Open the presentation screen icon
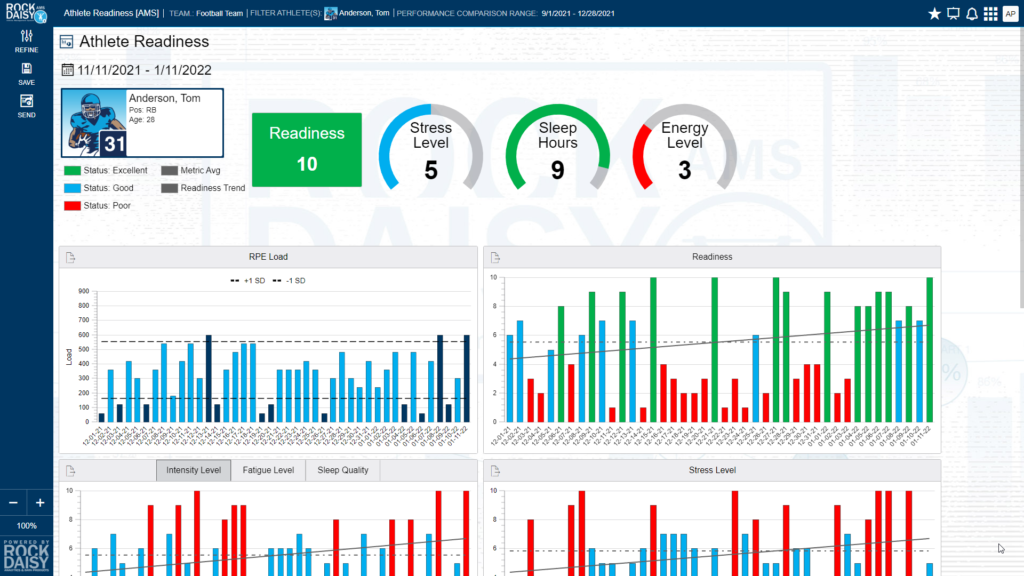Image resolution: width=1024 pixels, height=576 pixels. pos(953,14)
